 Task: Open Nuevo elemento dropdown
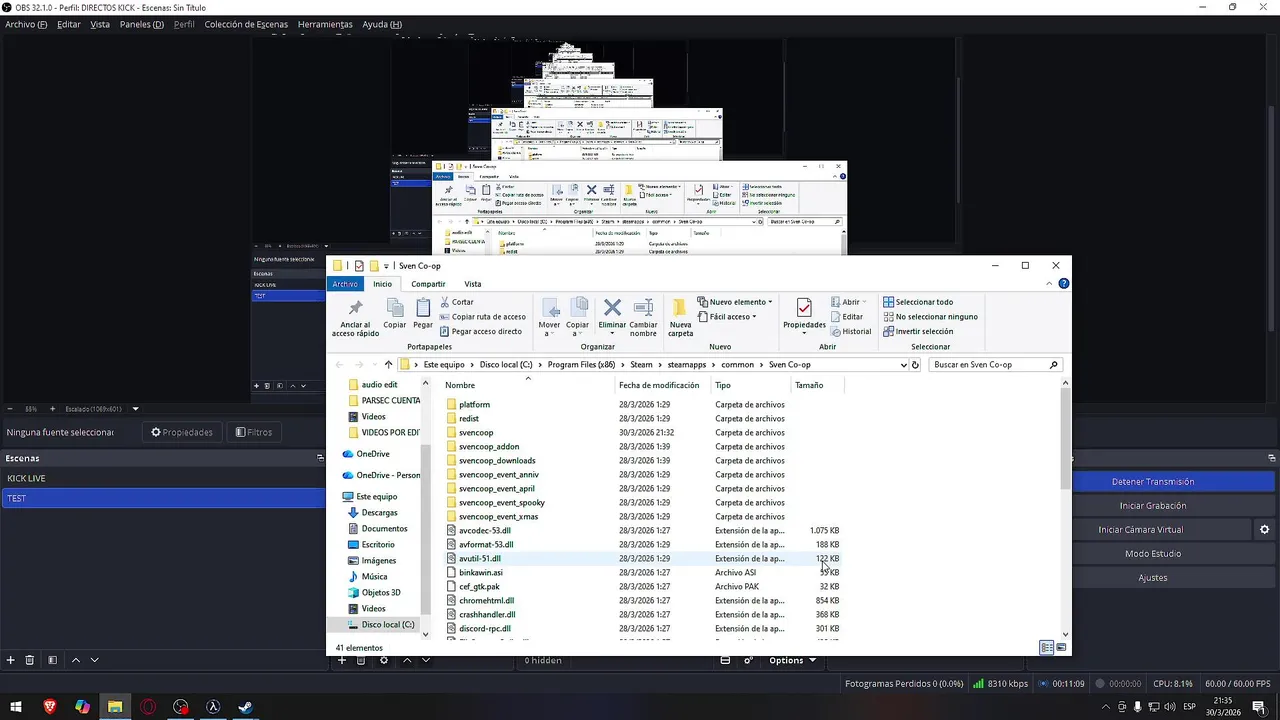click(x=735, y=302)
